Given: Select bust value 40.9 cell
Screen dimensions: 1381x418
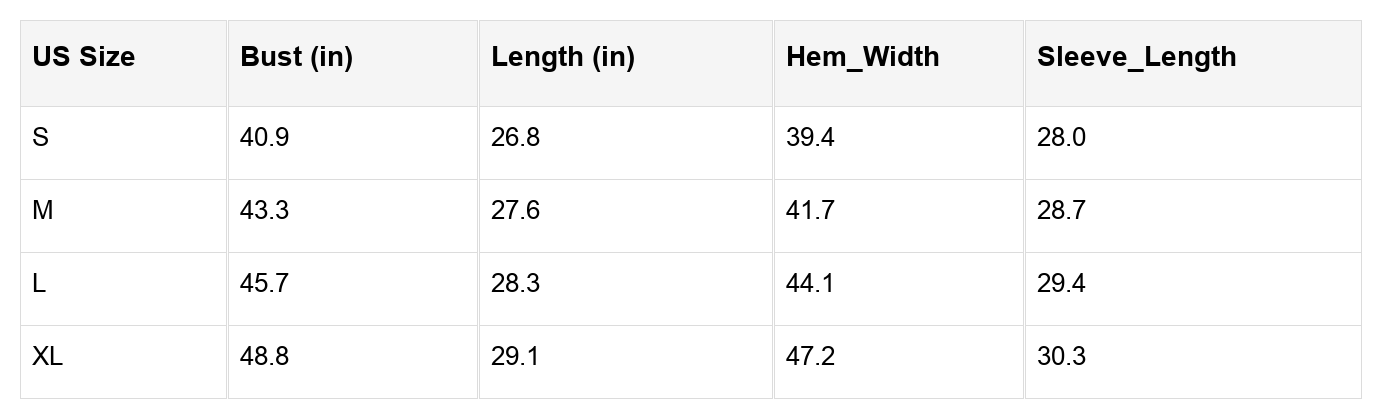Looking at the screenshot, I should 264,138.
